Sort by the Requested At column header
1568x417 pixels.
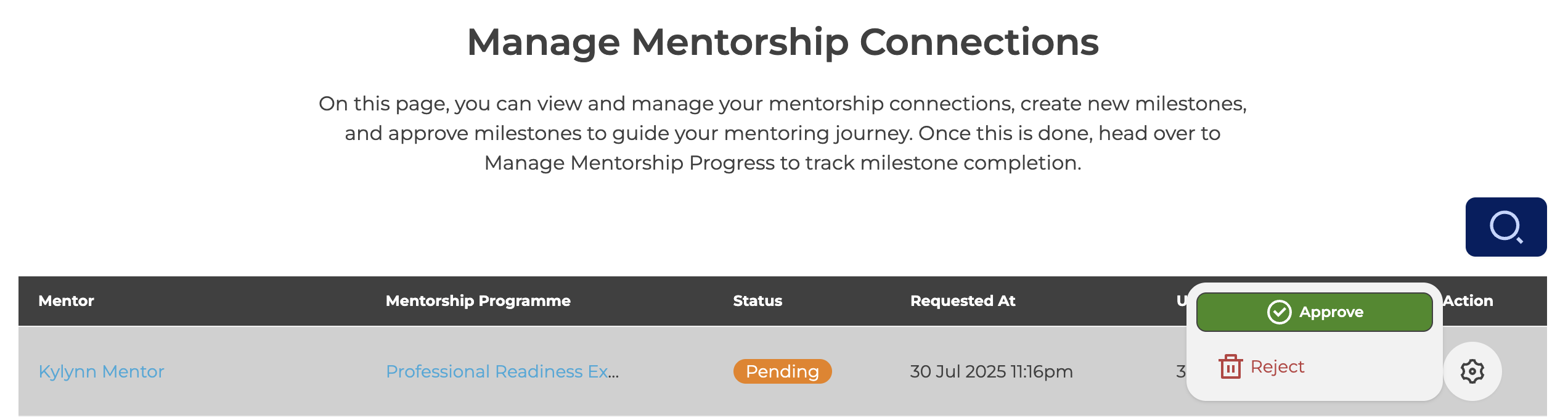click(962, 301)
